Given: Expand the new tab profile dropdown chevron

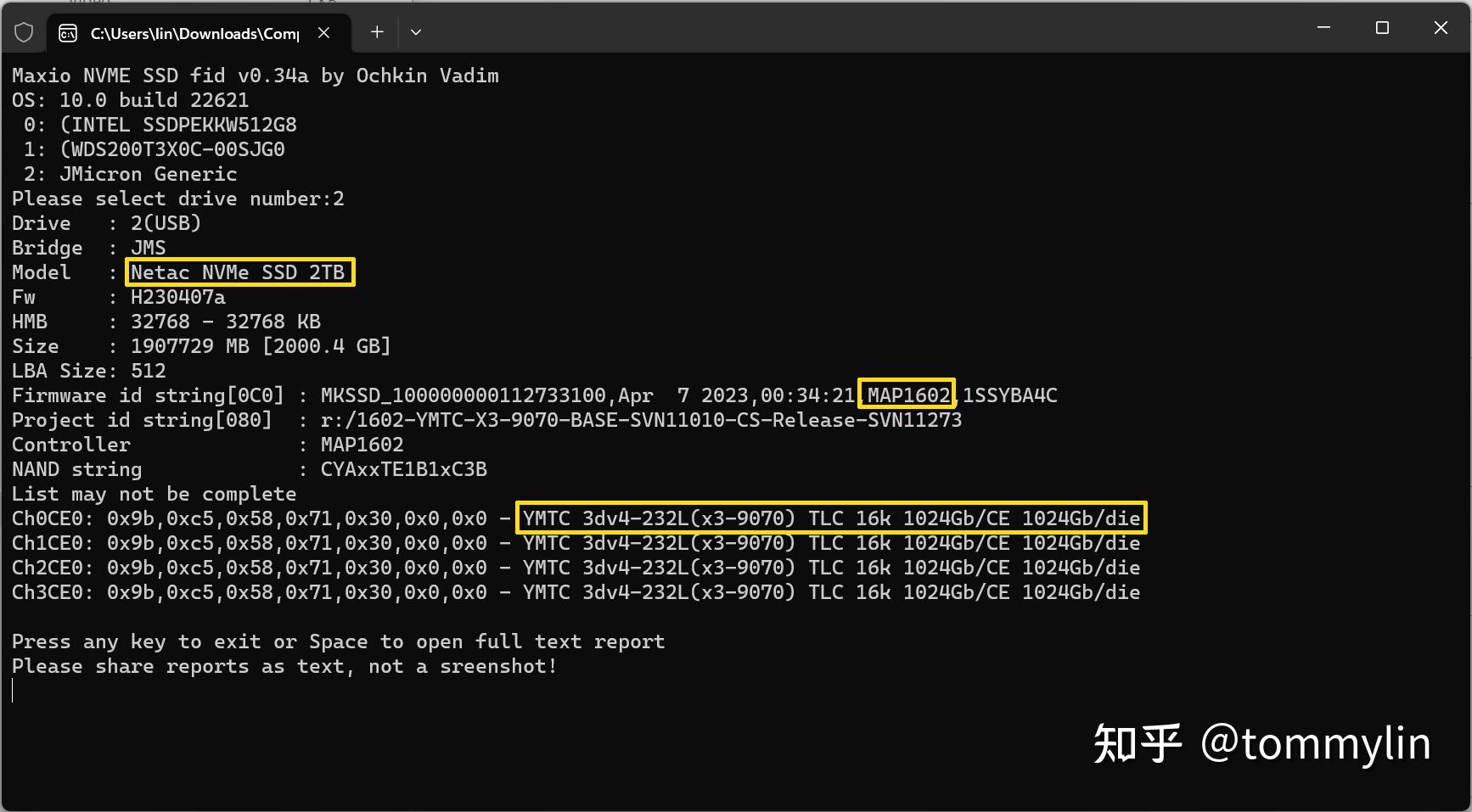Looking at the screenshot, I should 416,32.
